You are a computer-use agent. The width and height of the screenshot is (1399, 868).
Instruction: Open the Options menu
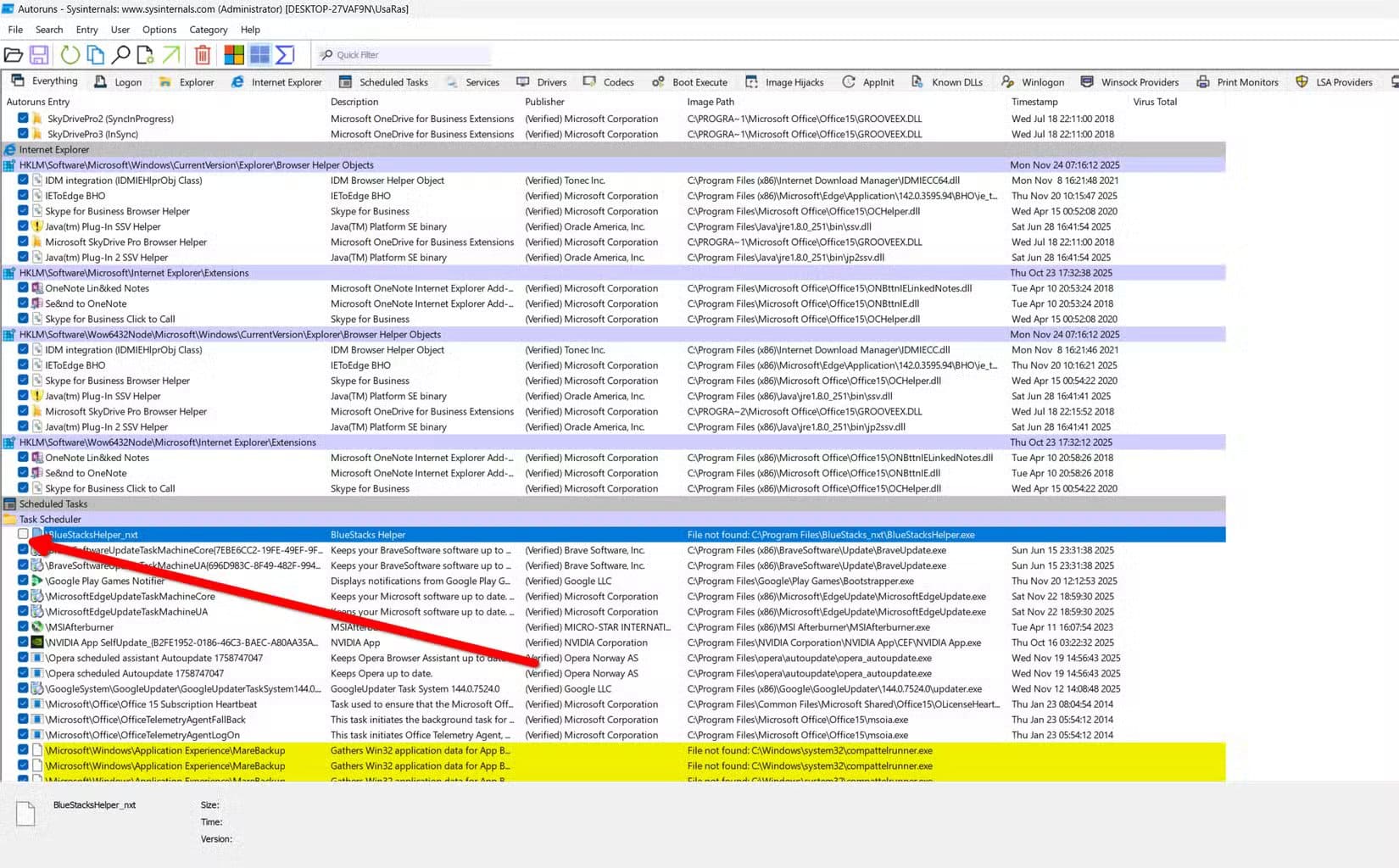(159, 29)
